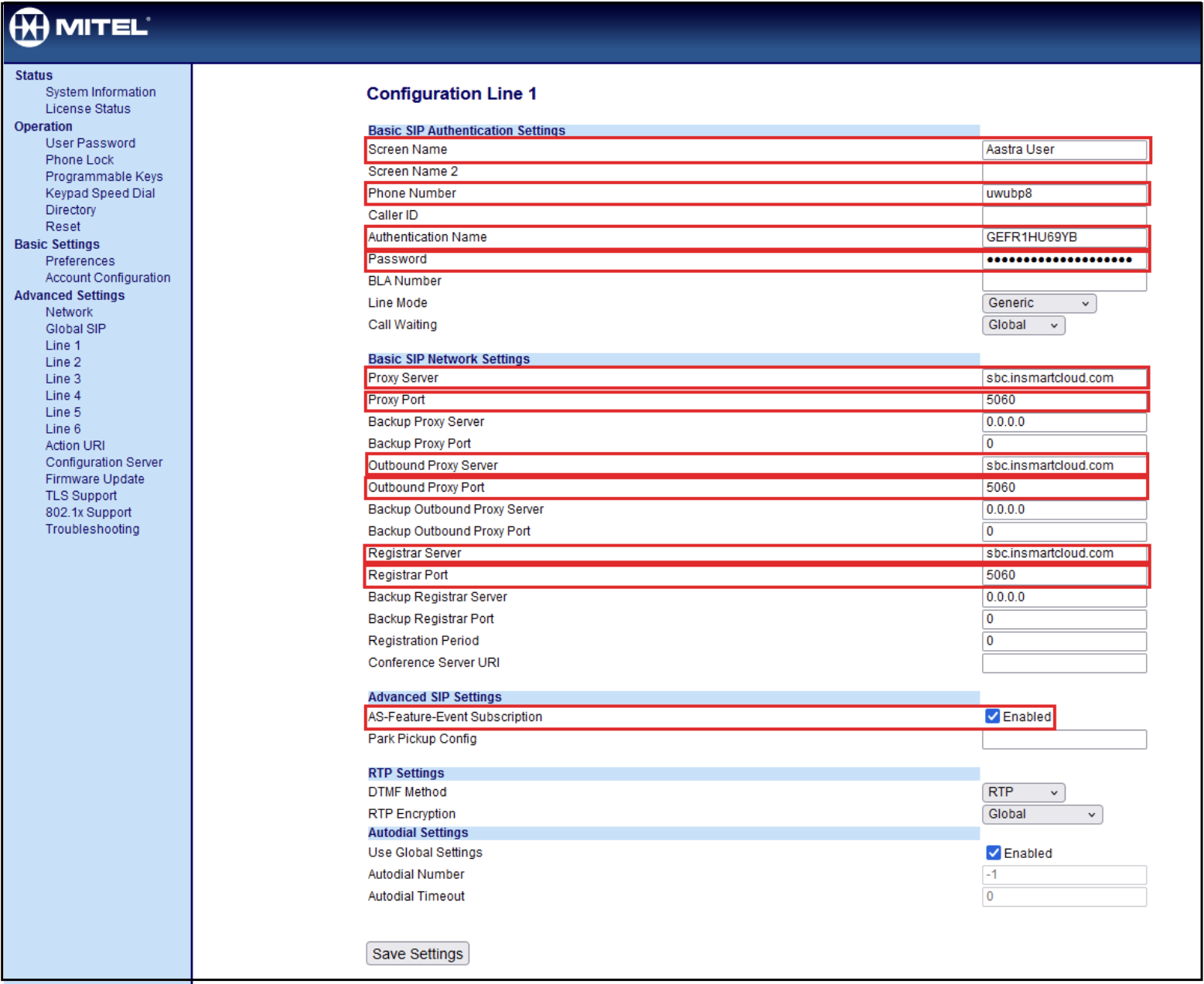
Task: Go to User Password page
Action: [90, 143]
